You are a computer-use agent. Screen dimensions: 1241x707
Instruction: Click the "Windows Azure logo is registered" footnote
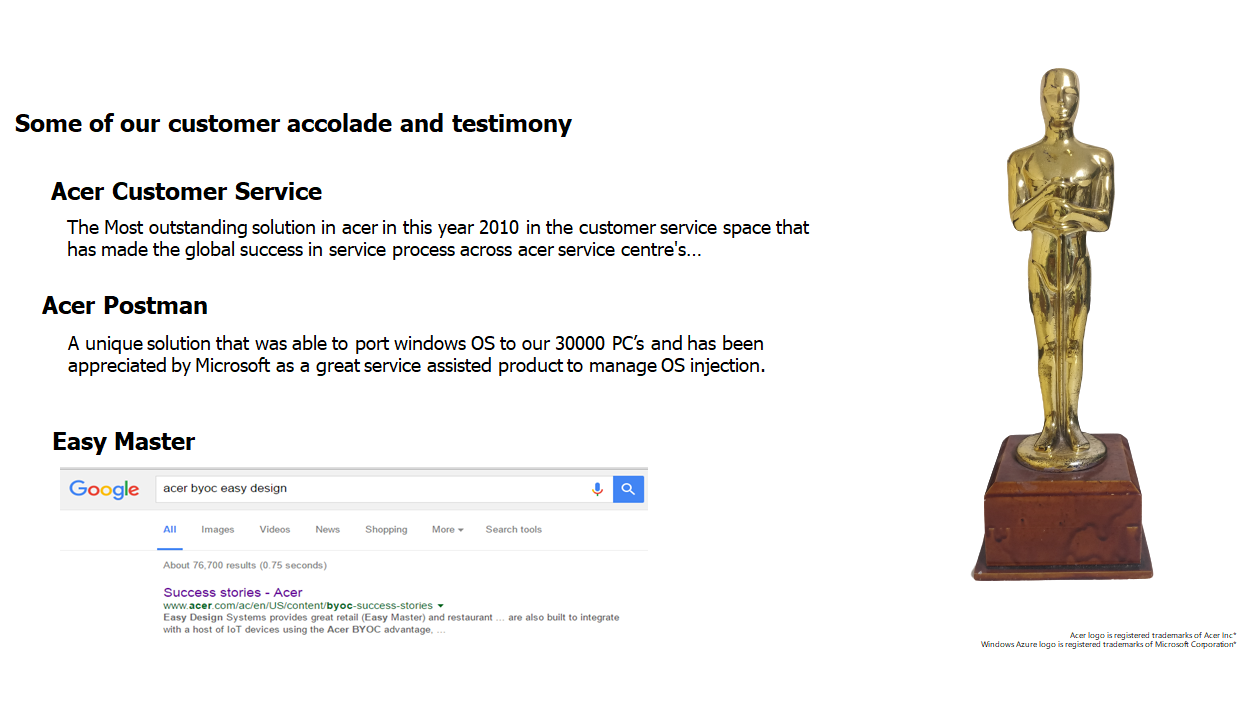click(1108, 644)
